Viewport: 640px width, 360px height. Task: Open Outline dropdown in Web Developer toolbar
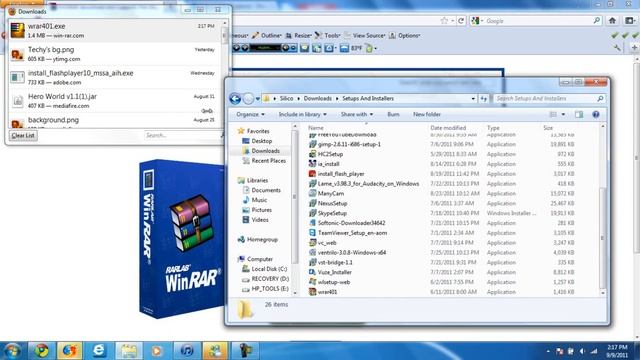tap(267, 36)
